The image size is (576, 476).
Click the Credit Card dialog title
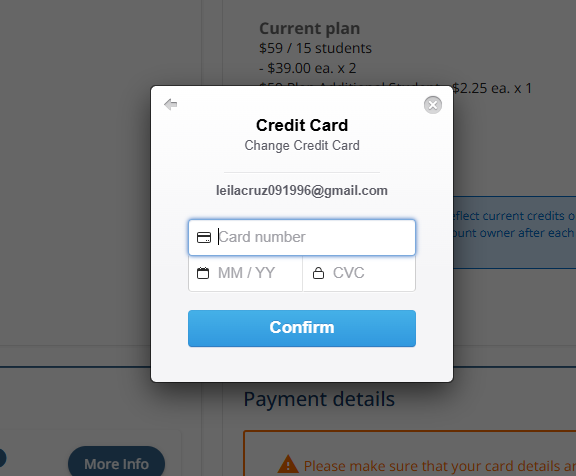302,125
